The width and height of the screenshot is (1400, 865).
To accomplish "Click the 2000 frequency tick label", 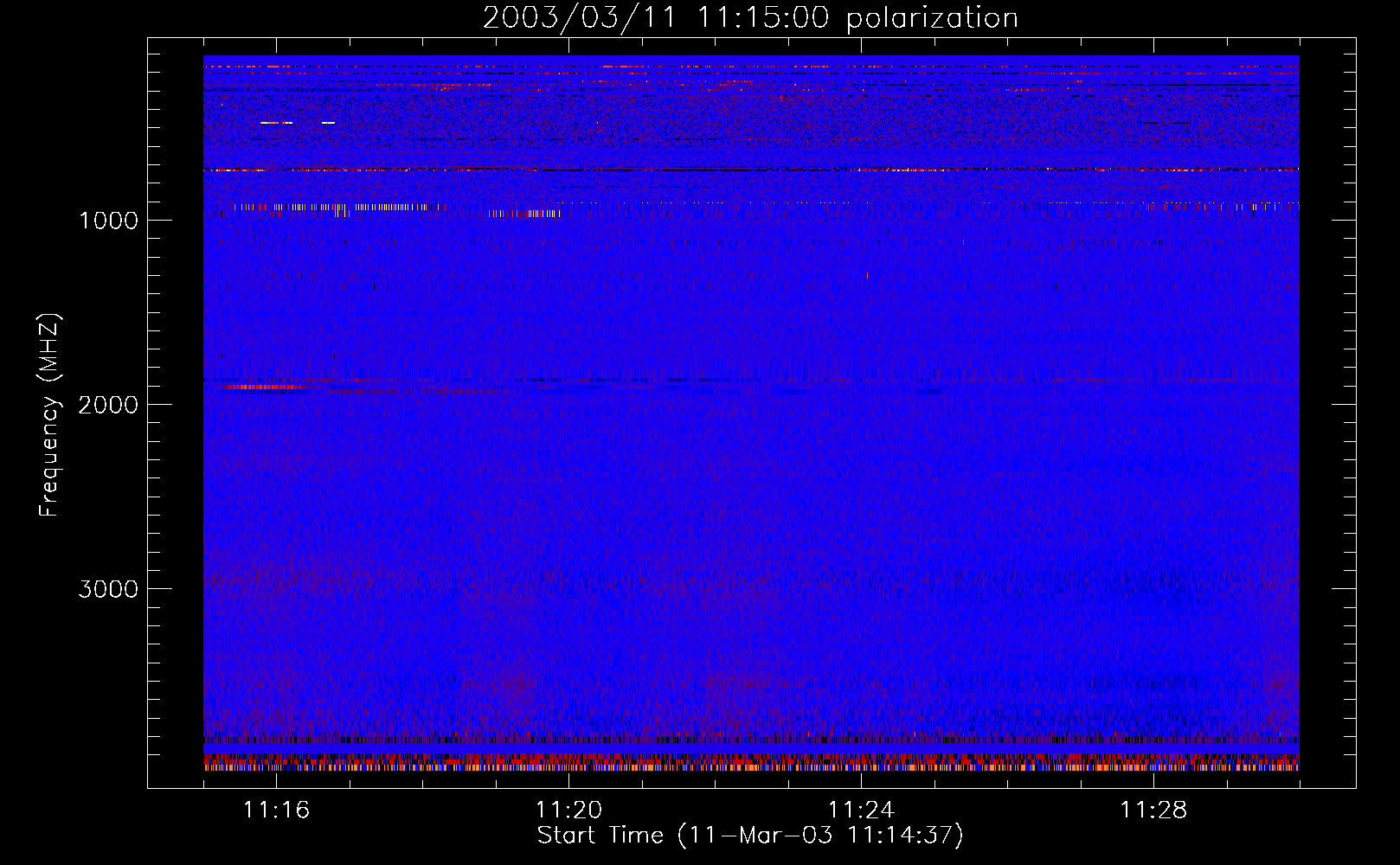I will [109, 405].
